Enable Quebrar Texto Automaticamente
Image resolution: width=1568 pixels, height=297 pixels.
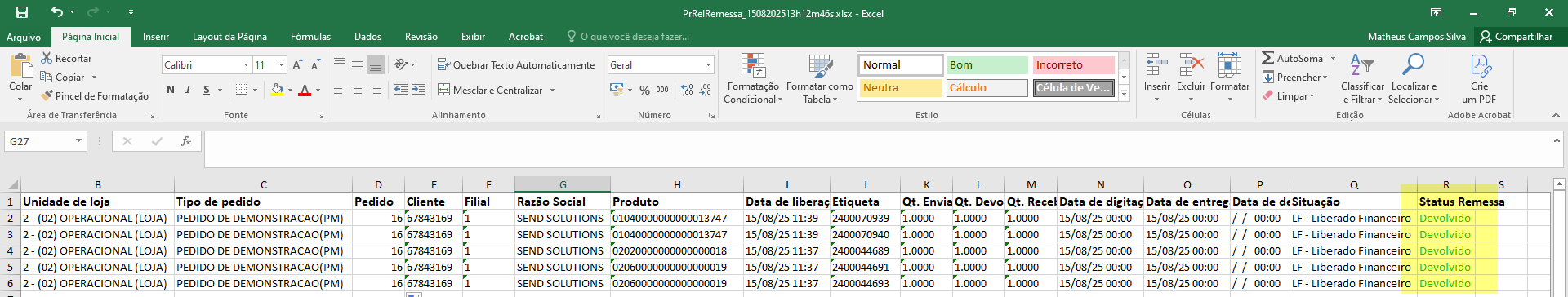tap(516, 64)
